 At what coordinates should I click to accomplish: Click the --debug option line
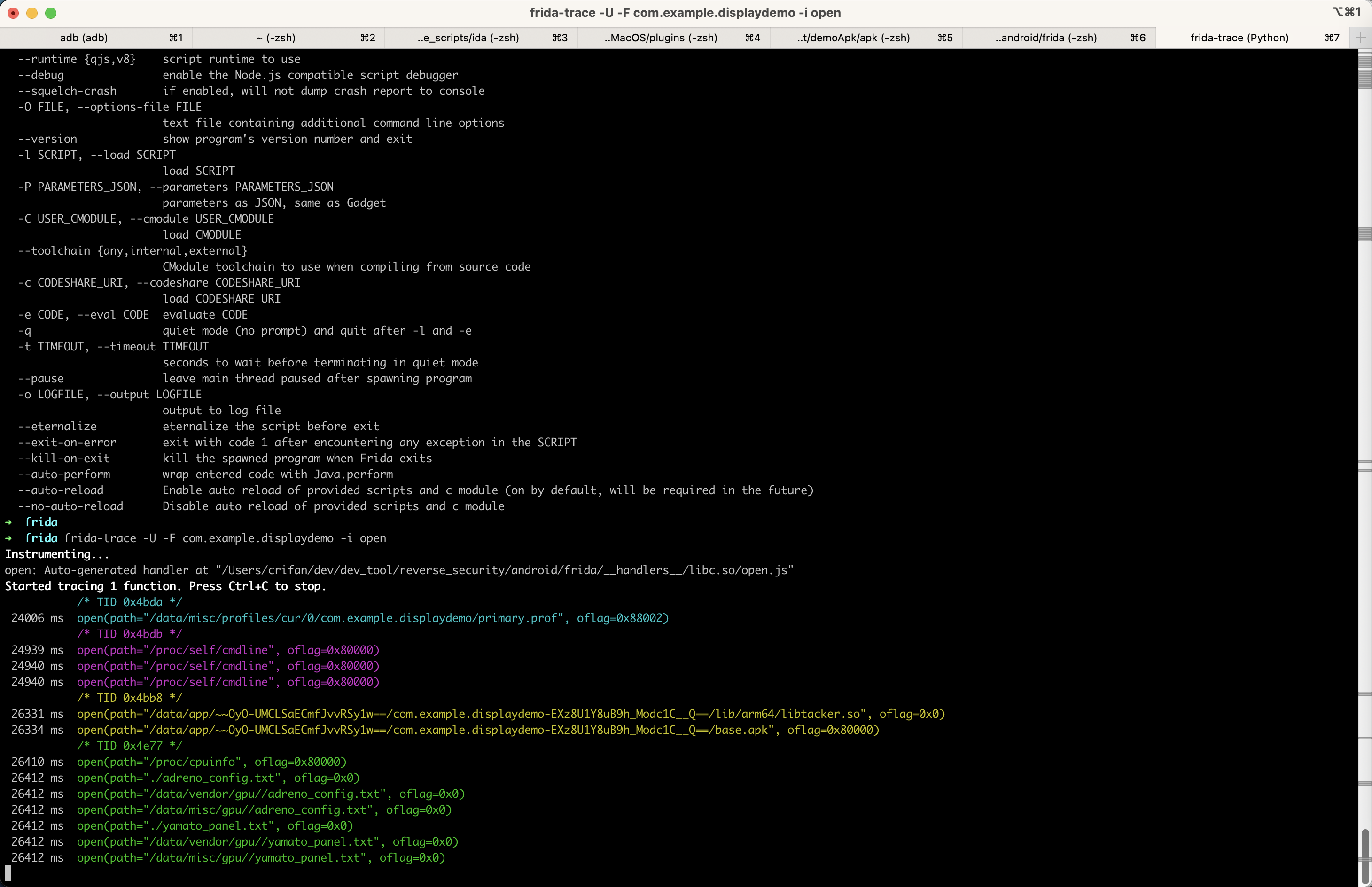pyautogui.click(x=238, y=75)
